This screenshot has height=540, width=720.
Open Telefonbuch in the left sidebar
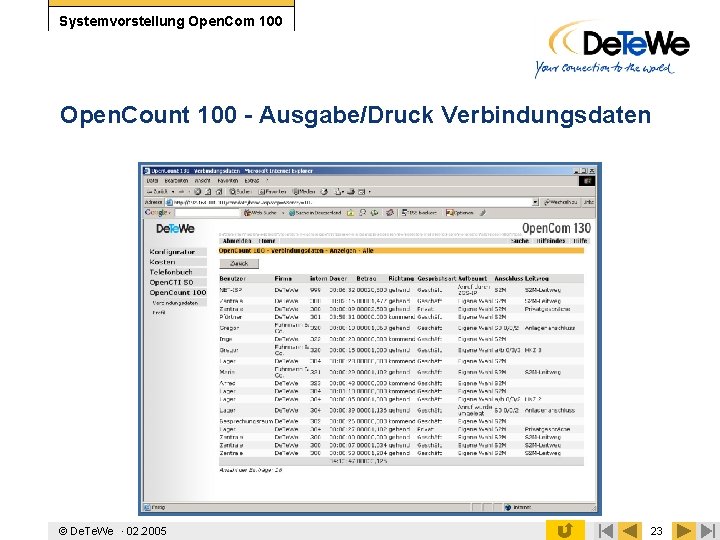pyautogui.click(x=176, y=272)
